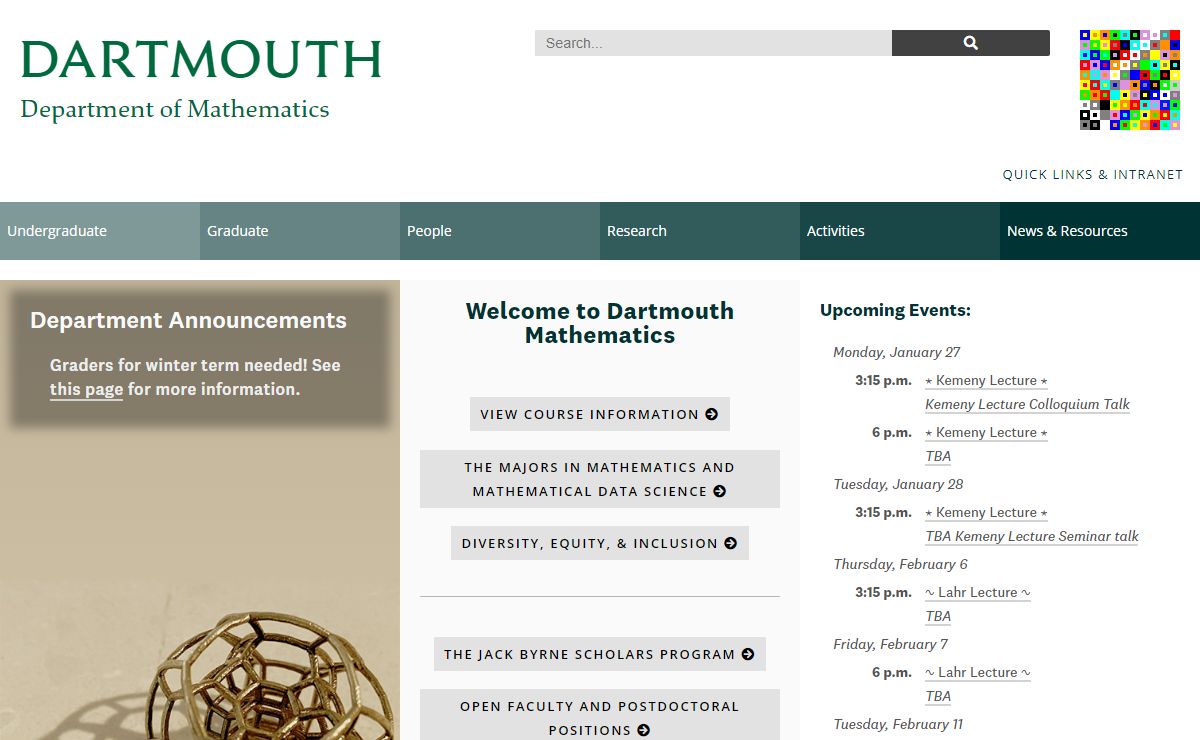Open Kemeny Lecture Colloquium Talk link
The width and height of the screenshot is (1200, 740).
[x=1027, y=404]
